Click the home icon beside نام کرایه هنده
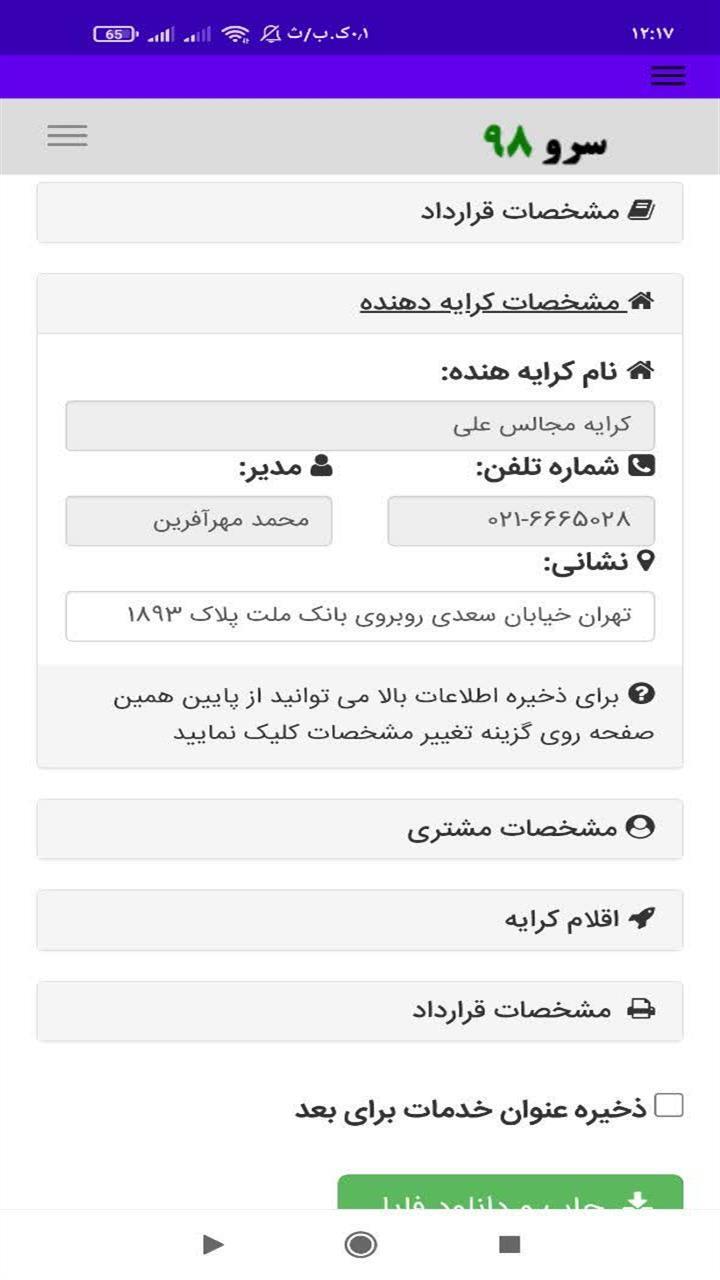Screen dimensions: 720x1280 point(640,371)
